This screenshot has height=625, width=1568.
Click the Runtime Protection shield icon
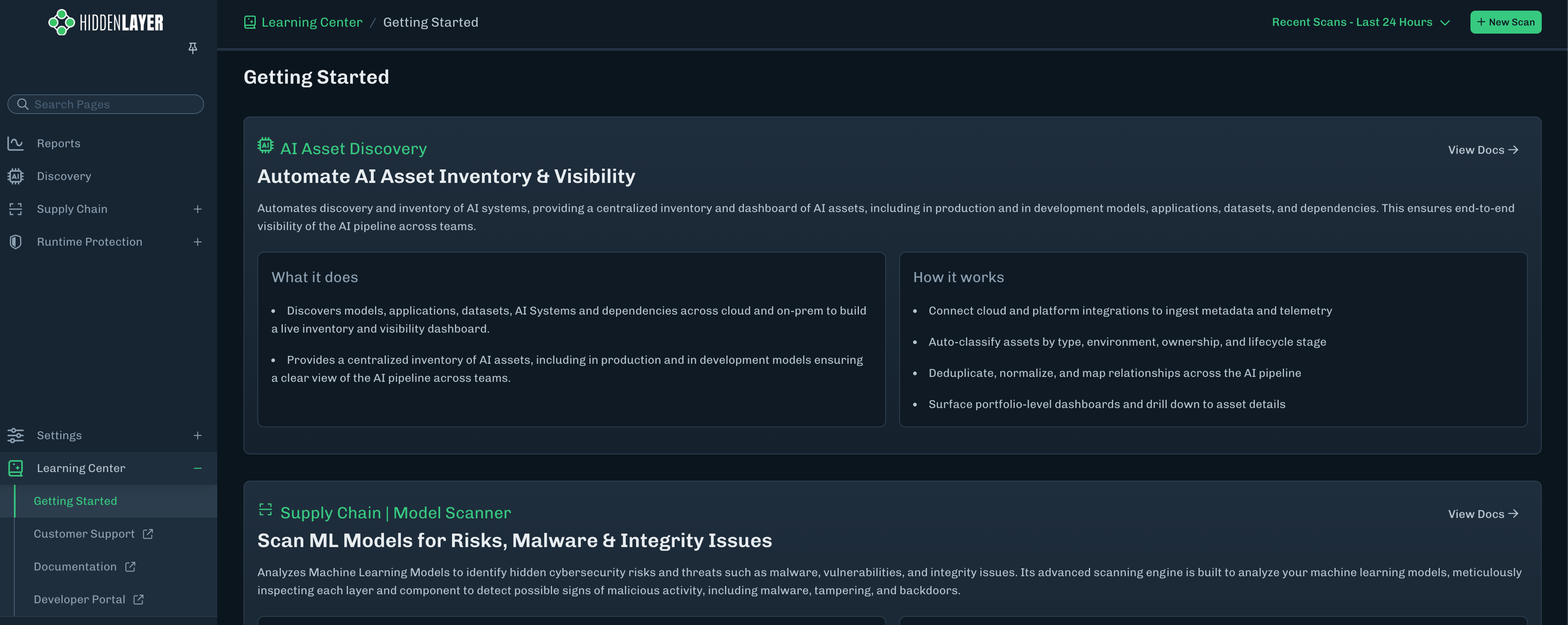(x=15, y=242)
